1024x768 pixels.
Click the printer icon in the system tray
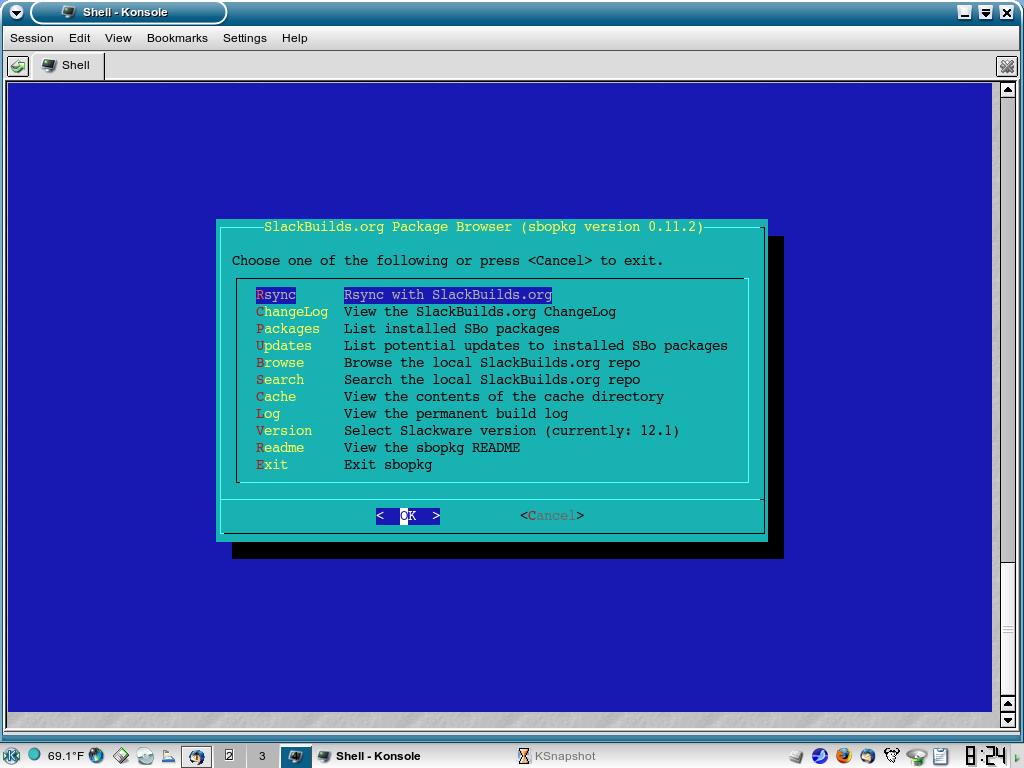pyautogui.click(x=796, y=756)
